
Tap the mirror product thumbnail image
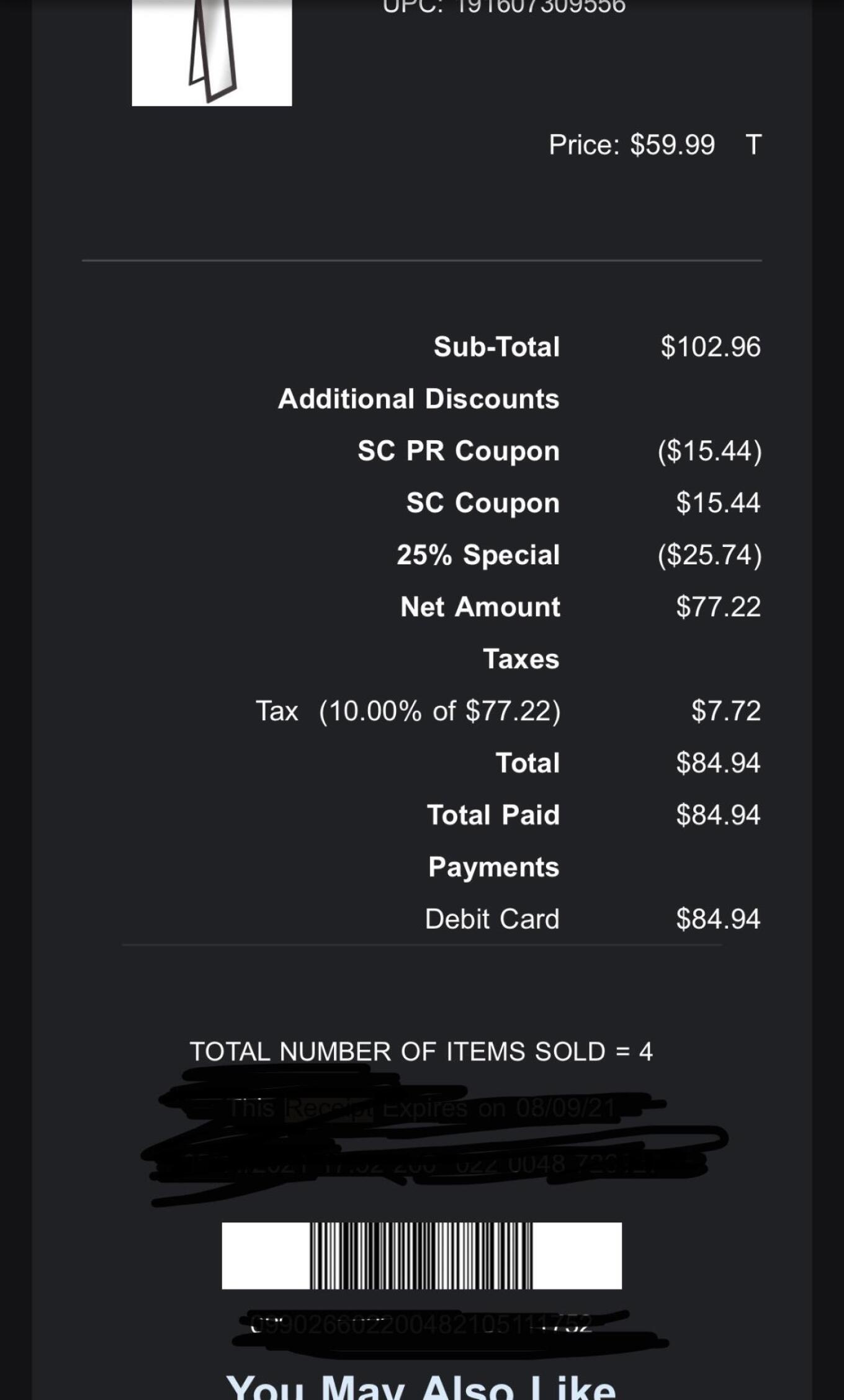212,52
